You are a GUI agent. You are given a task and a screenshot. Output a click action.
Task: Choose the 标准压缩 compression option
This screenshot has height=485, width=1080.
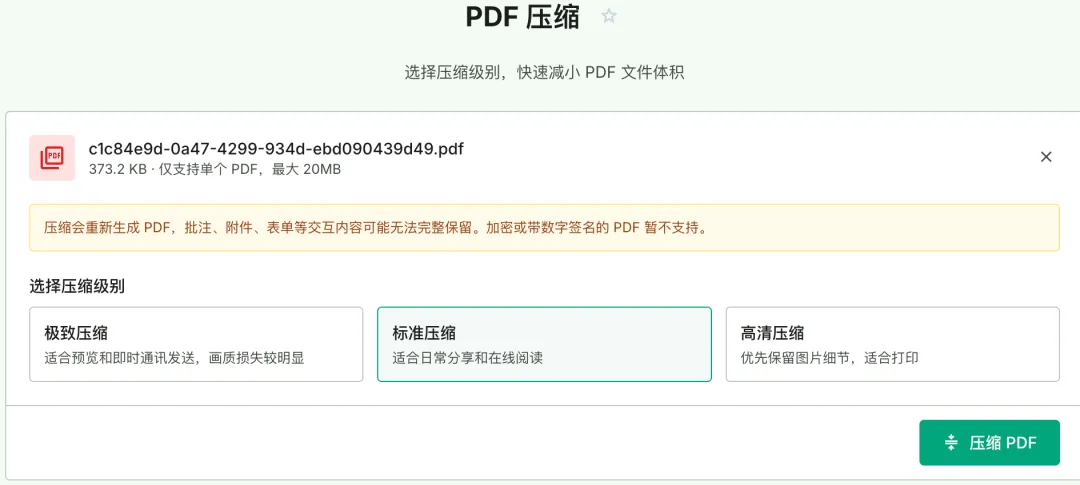coord(544,344)
